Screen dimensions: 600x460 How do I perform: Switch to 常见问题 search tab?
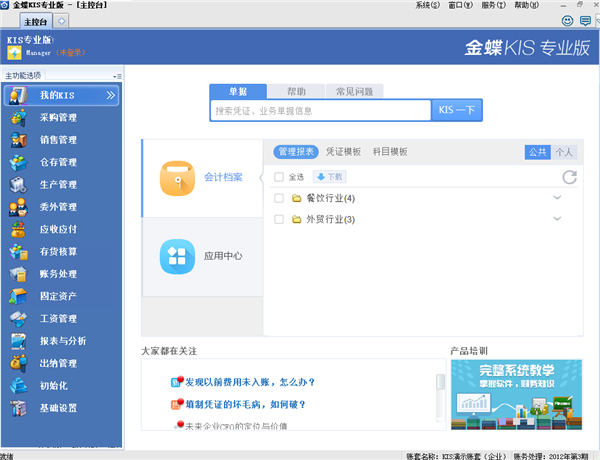355,91
